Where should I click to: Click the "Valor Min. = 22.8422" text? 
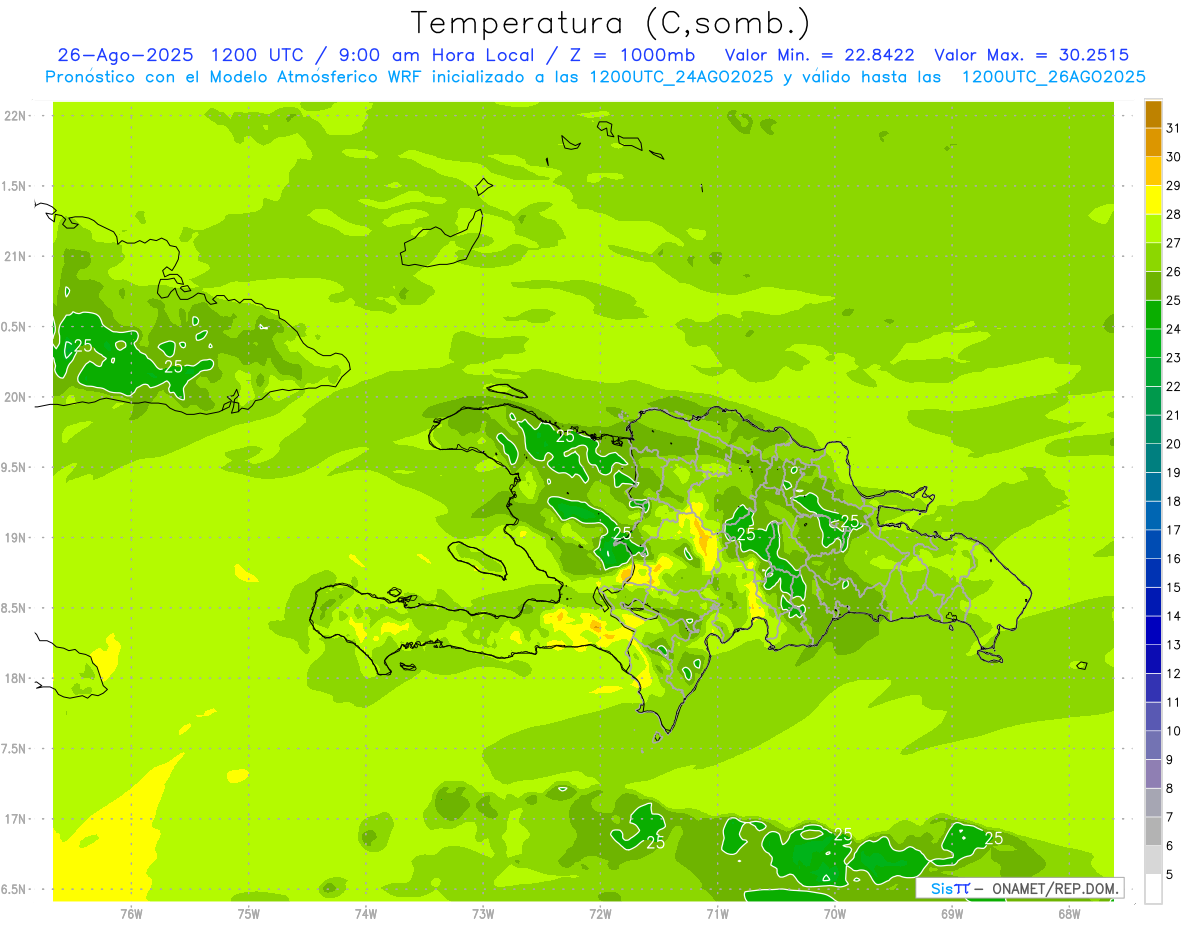coord(819,55)
